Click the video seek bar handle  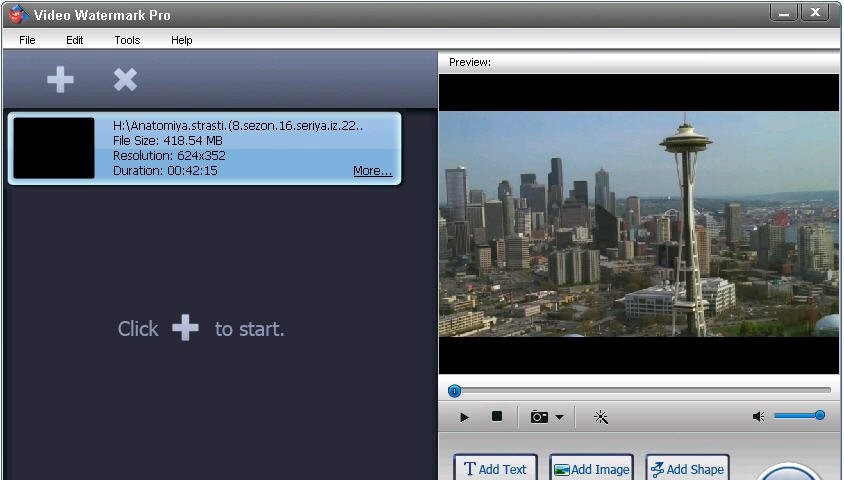click(454, 391)
